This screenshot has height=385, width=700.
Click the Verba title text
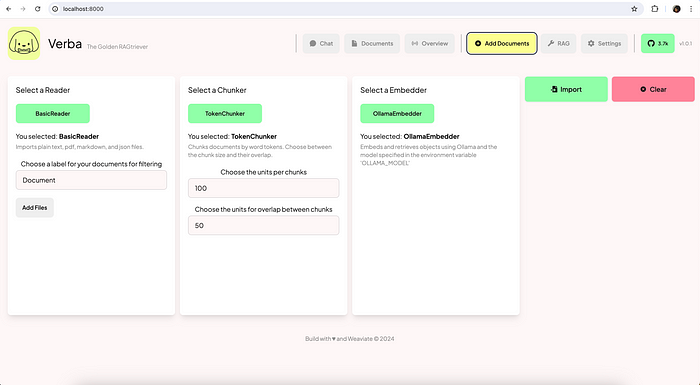(x=65, y=44)
